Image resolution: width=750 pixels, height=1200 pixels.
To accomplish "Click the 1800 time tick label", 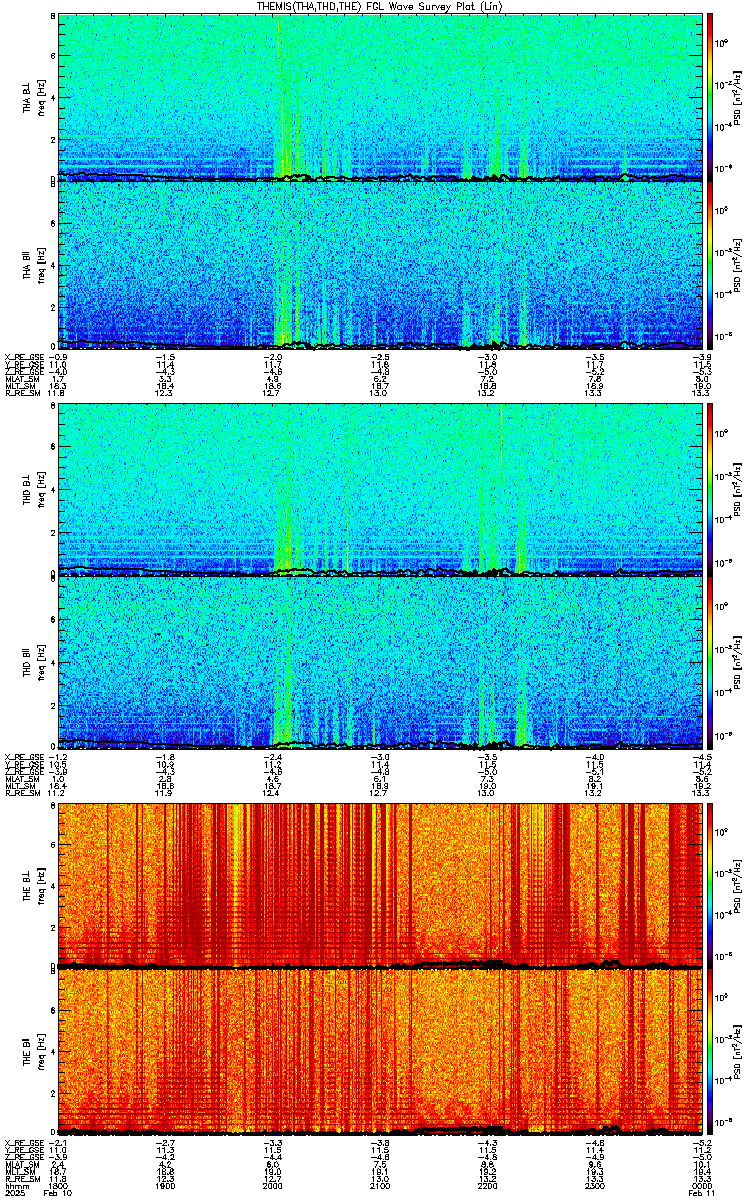I will point(58,1186).
